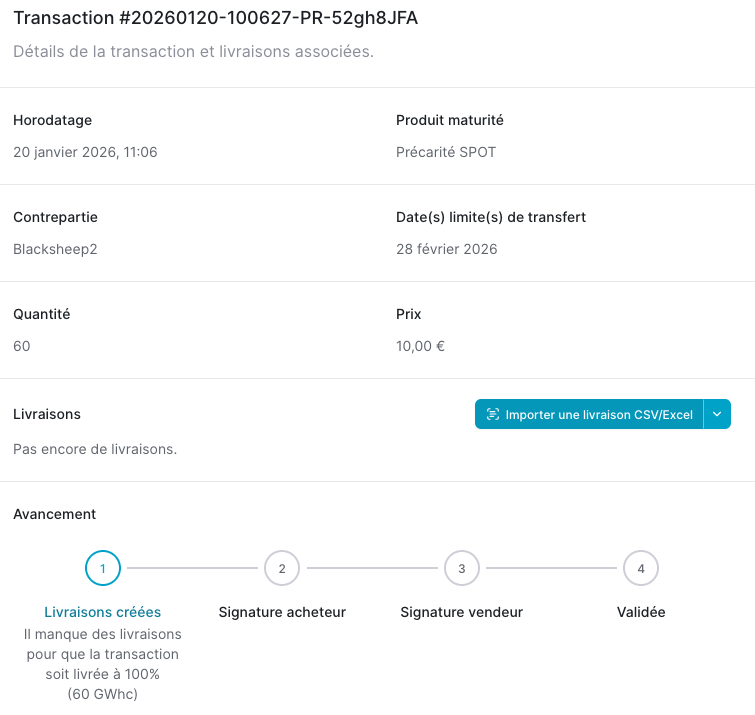Click the quantity value 60
The height and width of the screenshot is (715, 755).
click(x=22, y=346)
